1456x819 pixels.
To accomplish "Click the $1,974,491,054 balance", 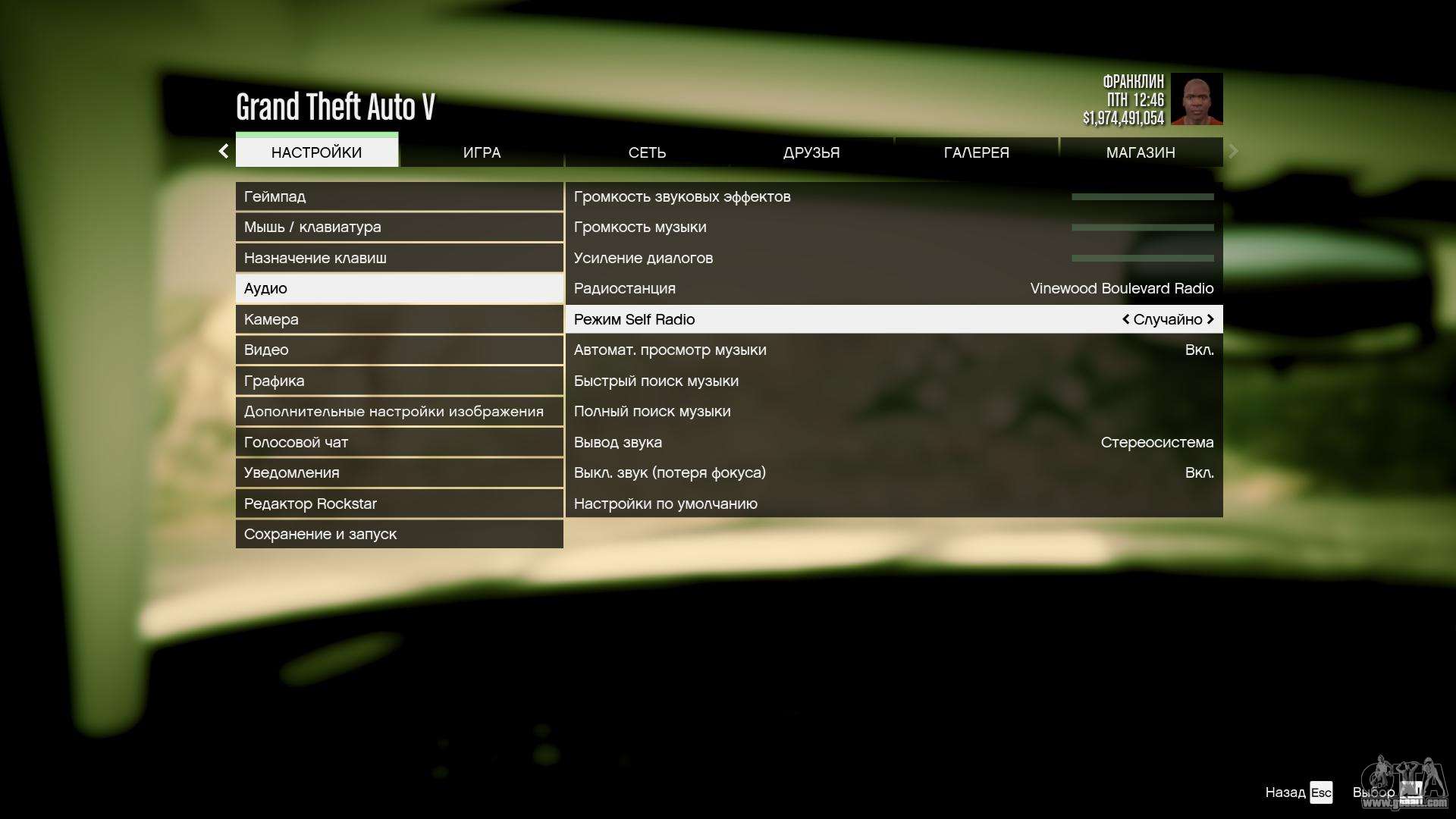I will pyautogui.click(x=1123, y=118).
